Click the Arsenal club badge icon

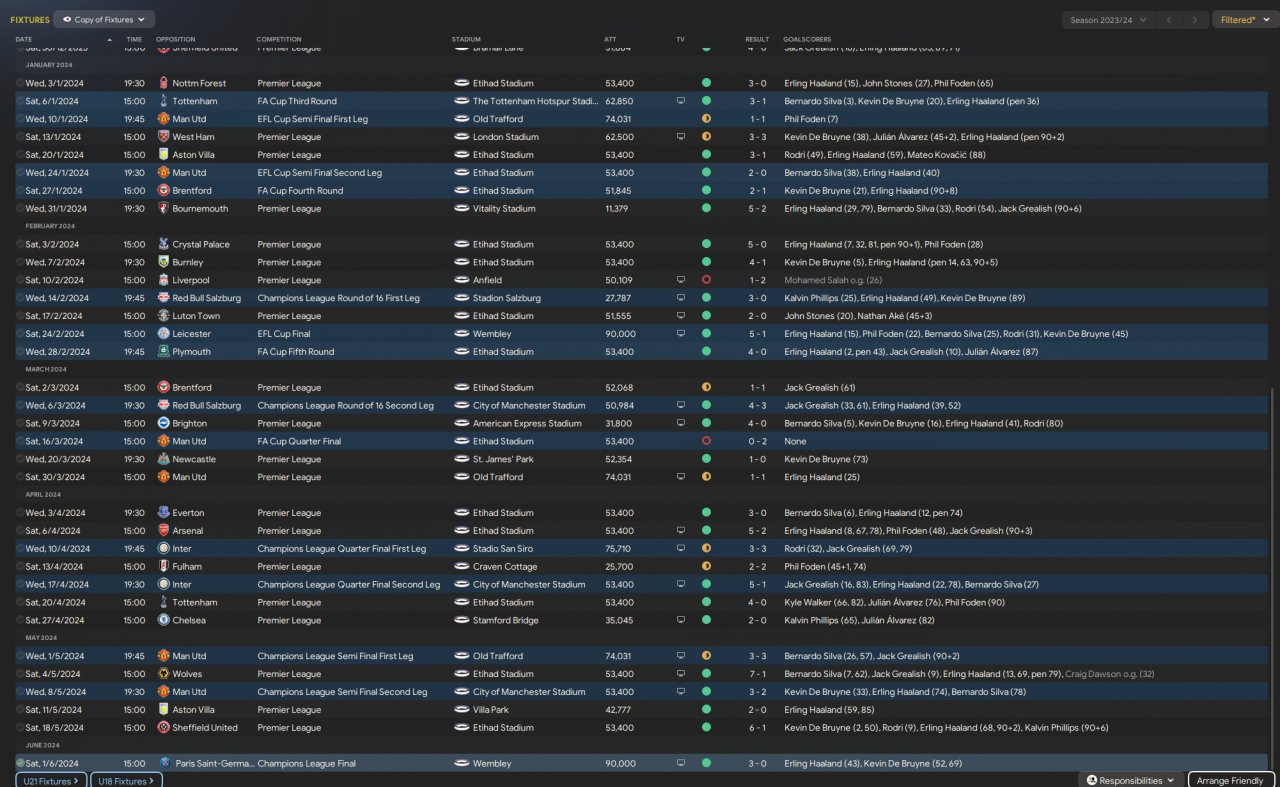coord(163,531)
